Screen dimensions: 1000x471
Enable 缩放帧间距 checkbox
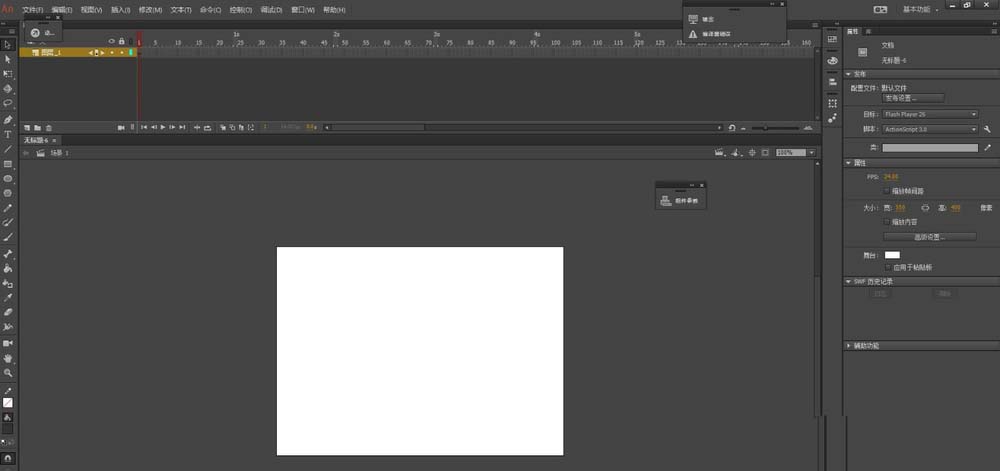click(x=886, y=191)
